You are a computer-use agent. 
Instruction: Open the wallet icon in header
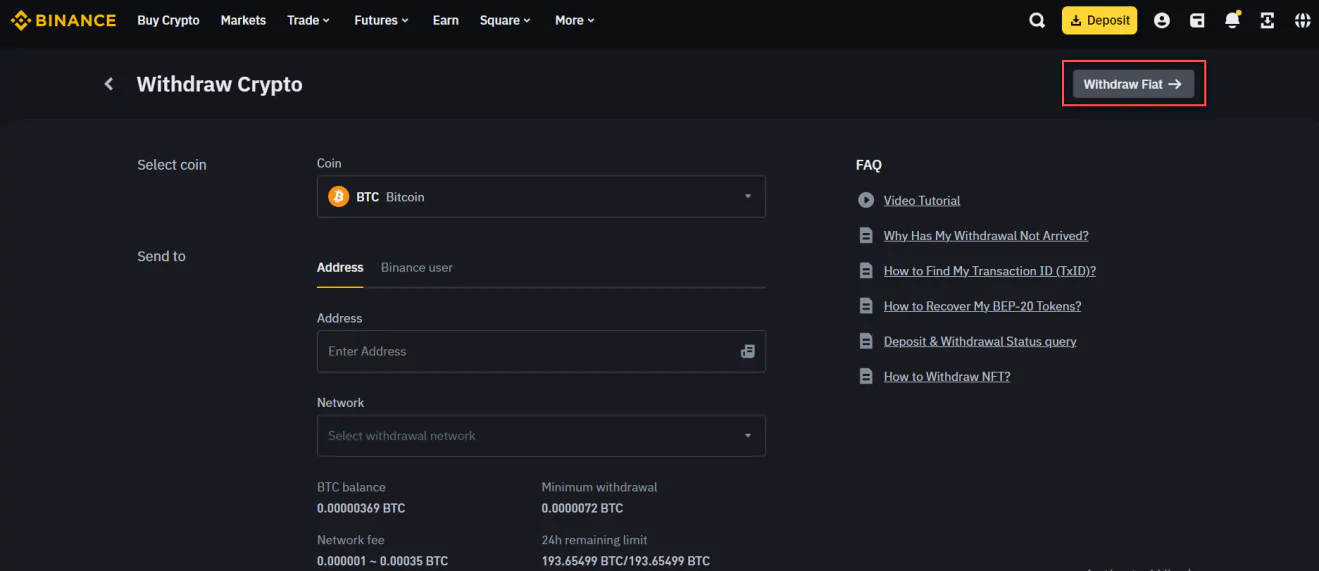point(1197,20)
